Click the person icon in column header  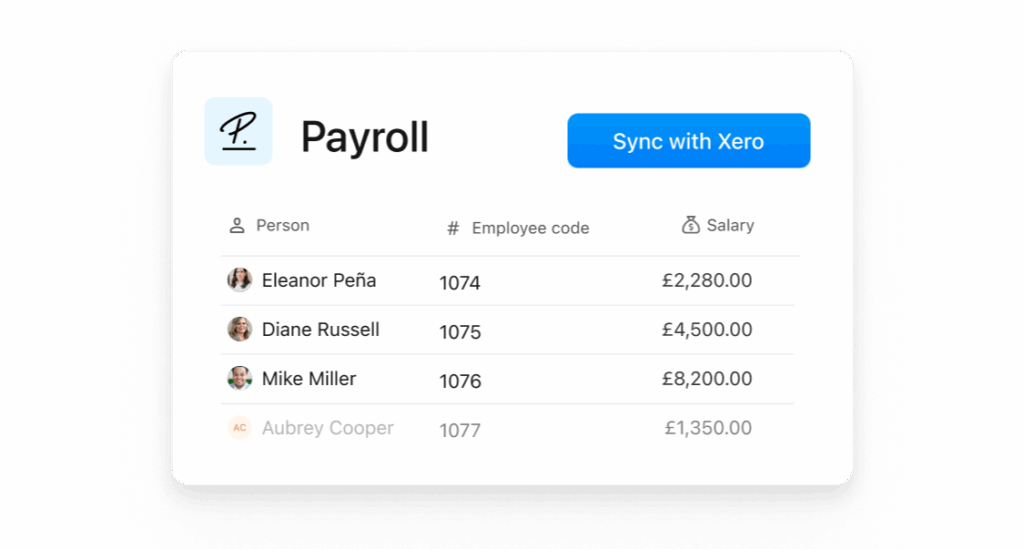point(236,225)
